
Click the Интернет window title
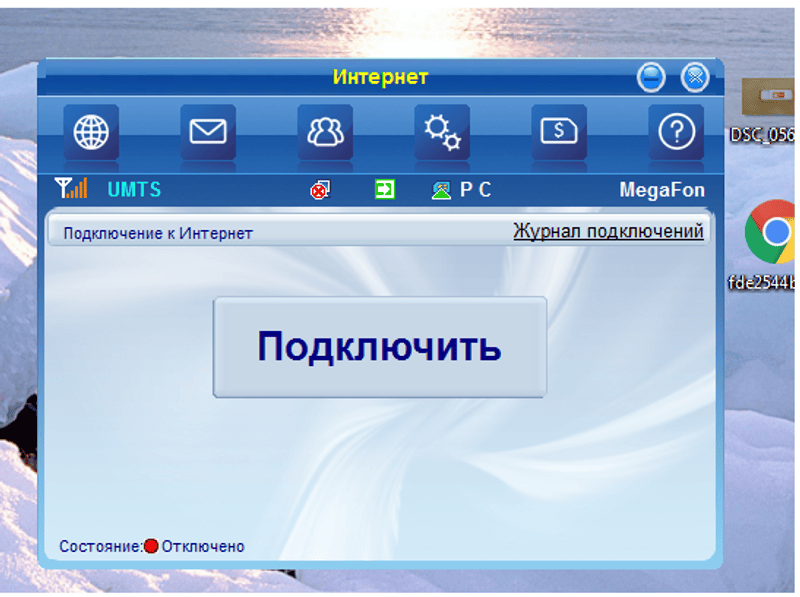click(x=380, y=78)
